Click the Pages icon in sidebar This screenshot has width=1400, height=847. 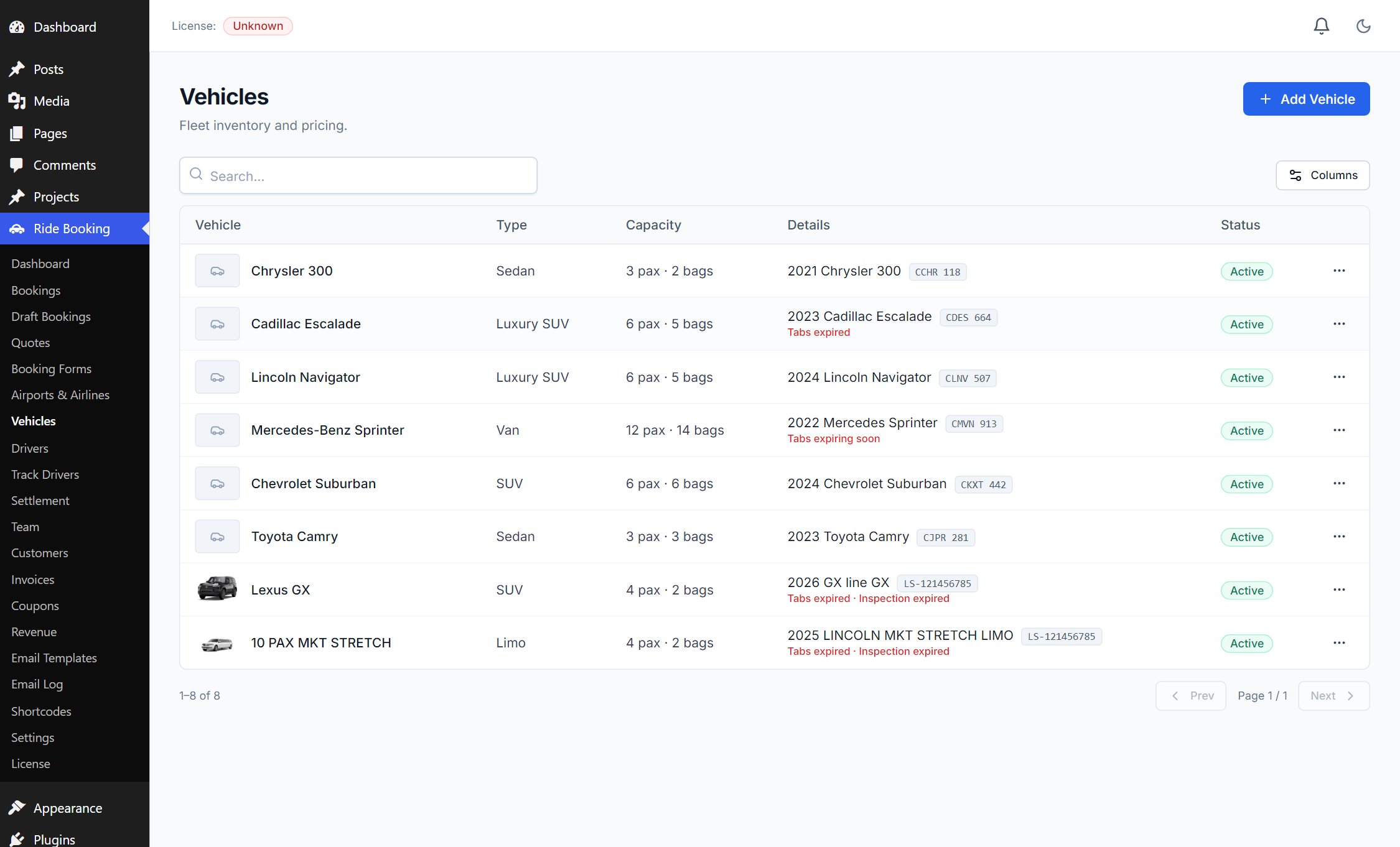pos(17,133)
